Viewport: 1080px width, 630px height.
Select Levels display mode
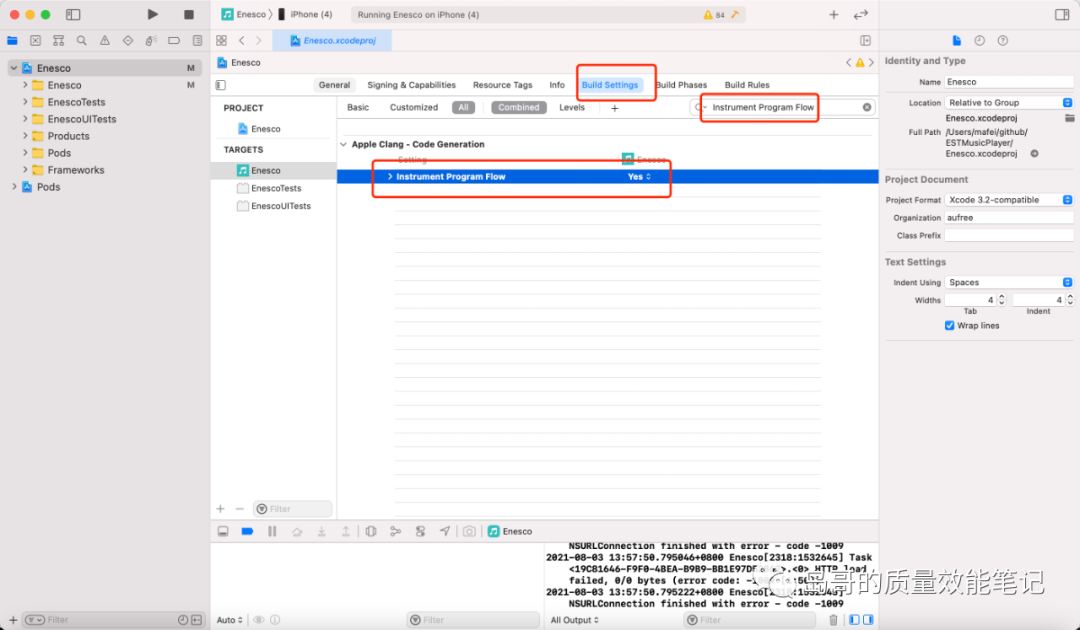click(x=572, y=107)
